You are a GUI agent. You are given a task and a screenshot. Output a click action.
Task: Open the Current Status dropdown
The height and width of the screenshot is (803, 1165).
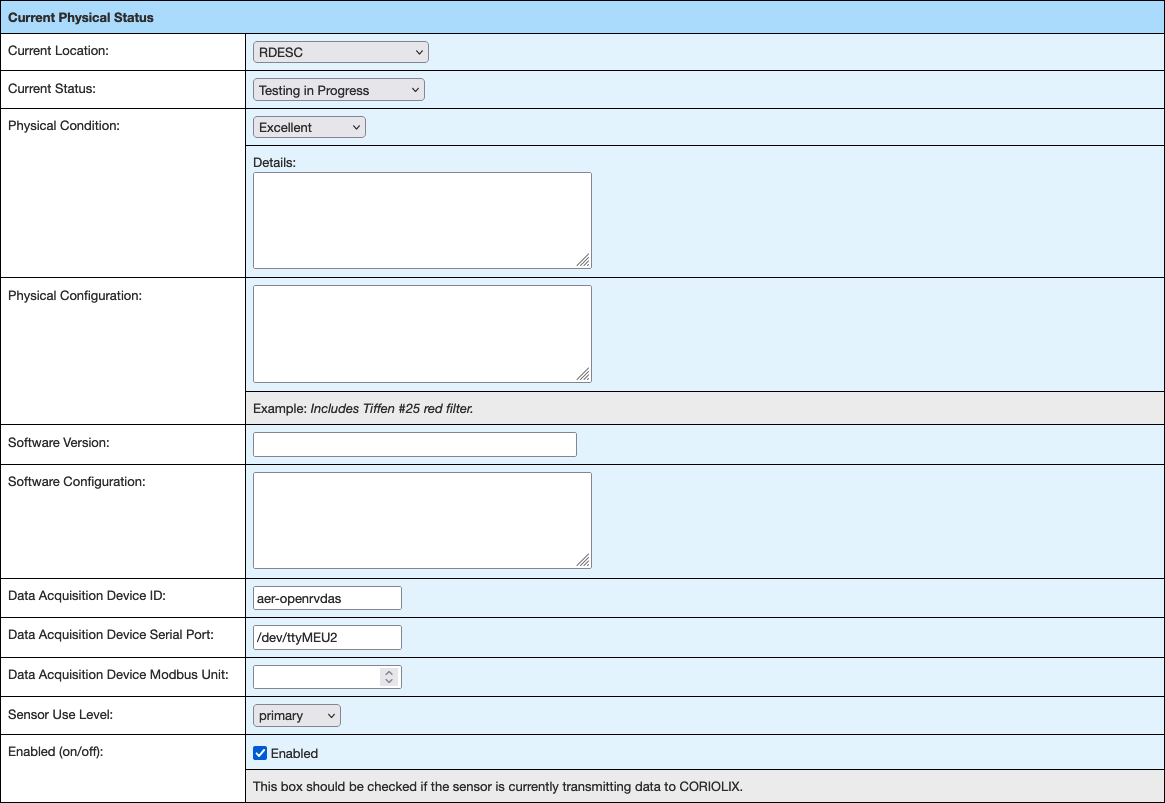(x=338, y=90)
